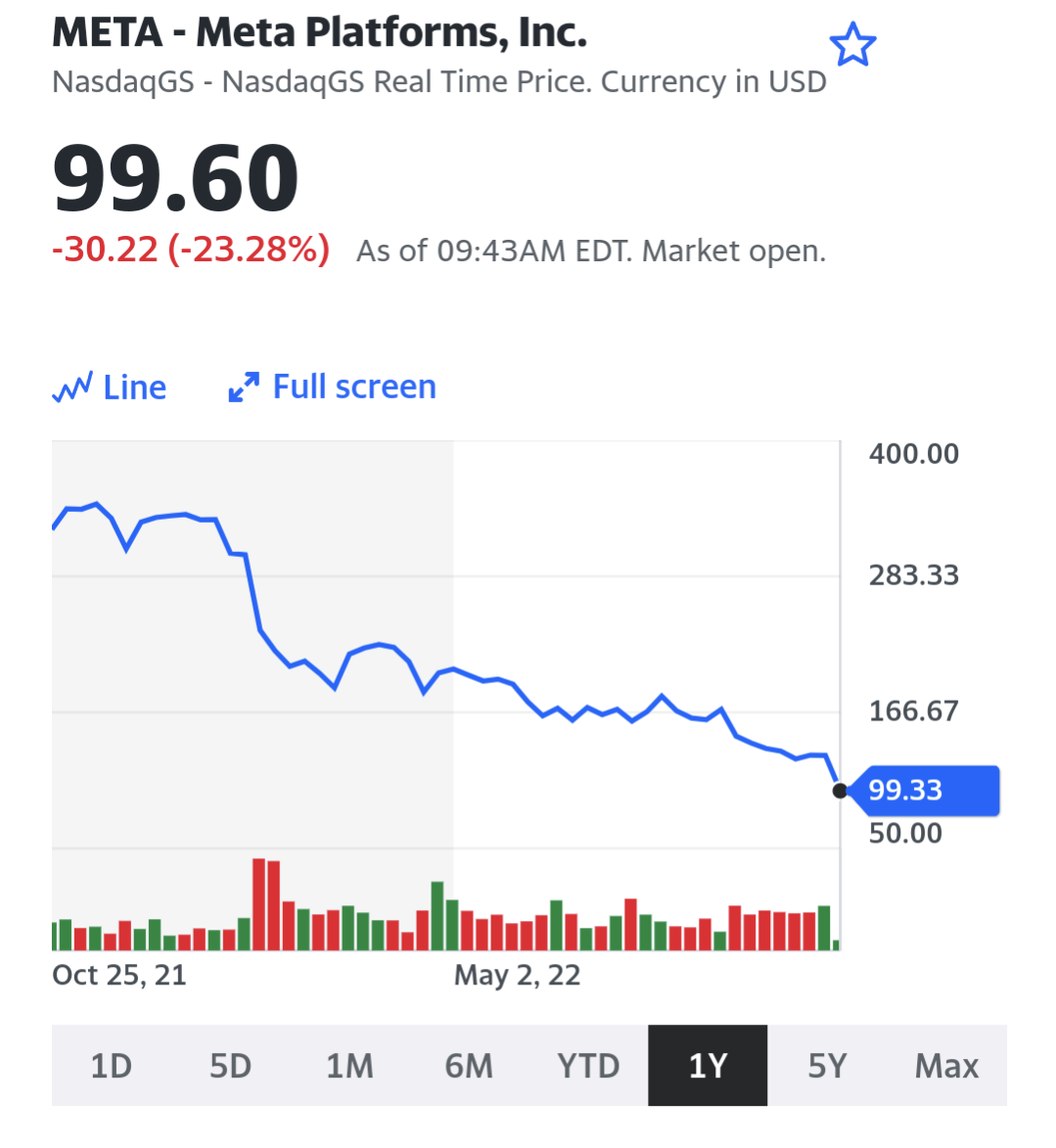1056x1148 pixels.
Task: Choose the 1M time range
Action: coord(349,1065)
